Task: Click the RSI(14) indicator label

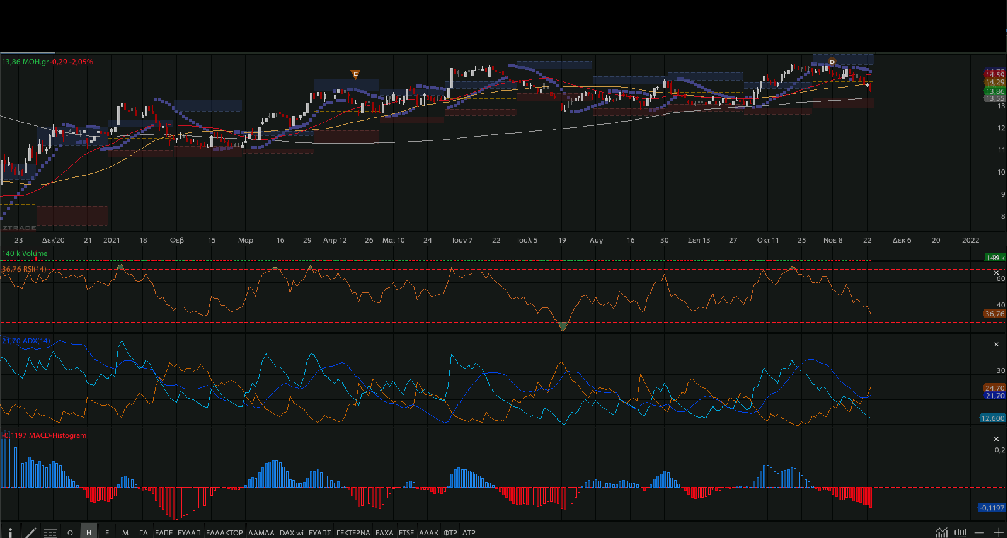Action: [x=36, y=268]
